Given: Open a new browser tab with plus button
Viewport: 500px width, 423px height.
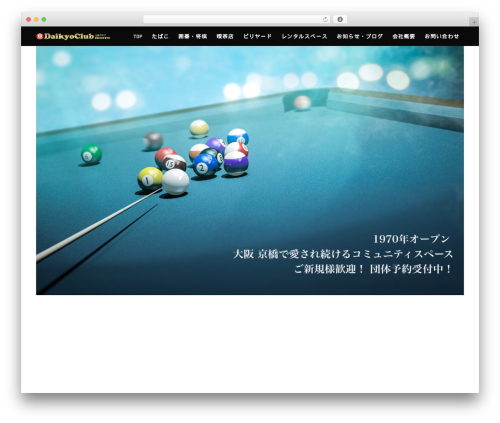Looking at the screenshot, I should pos(474,22).
